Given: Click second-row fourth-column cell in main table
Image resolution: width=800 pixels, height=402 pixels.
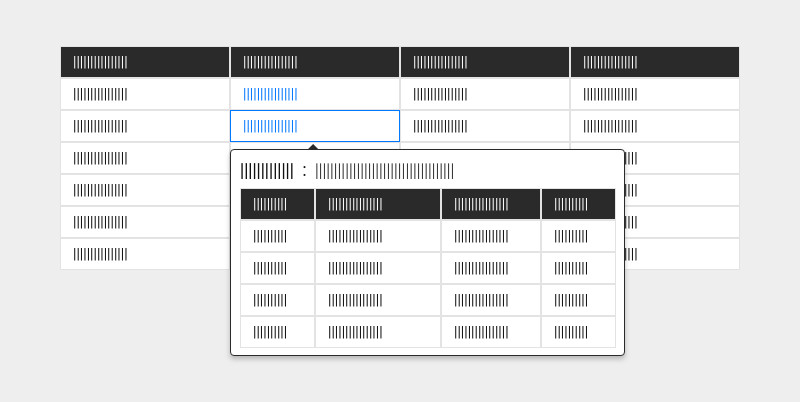Looking at the screenshot, I should 610,126.
